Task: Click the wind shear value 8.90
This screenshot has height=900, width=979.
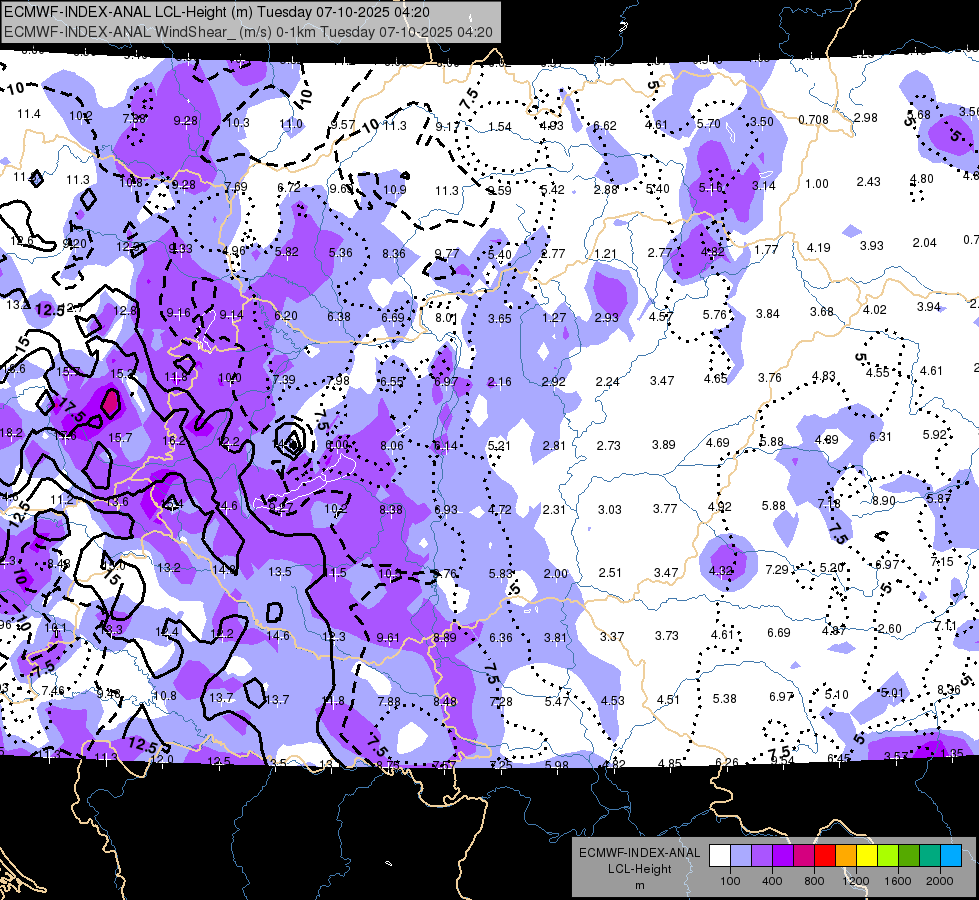Action: point(884,501)
